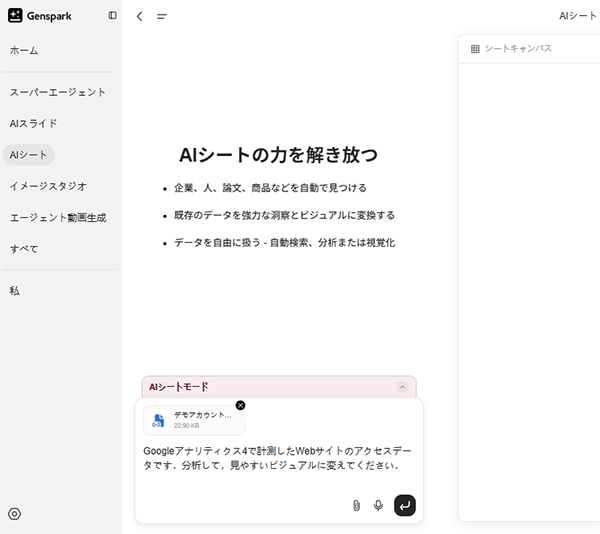Open the attached デモアカウント file chip
This screenshot has width=600, height=534.
click(194, 420)
